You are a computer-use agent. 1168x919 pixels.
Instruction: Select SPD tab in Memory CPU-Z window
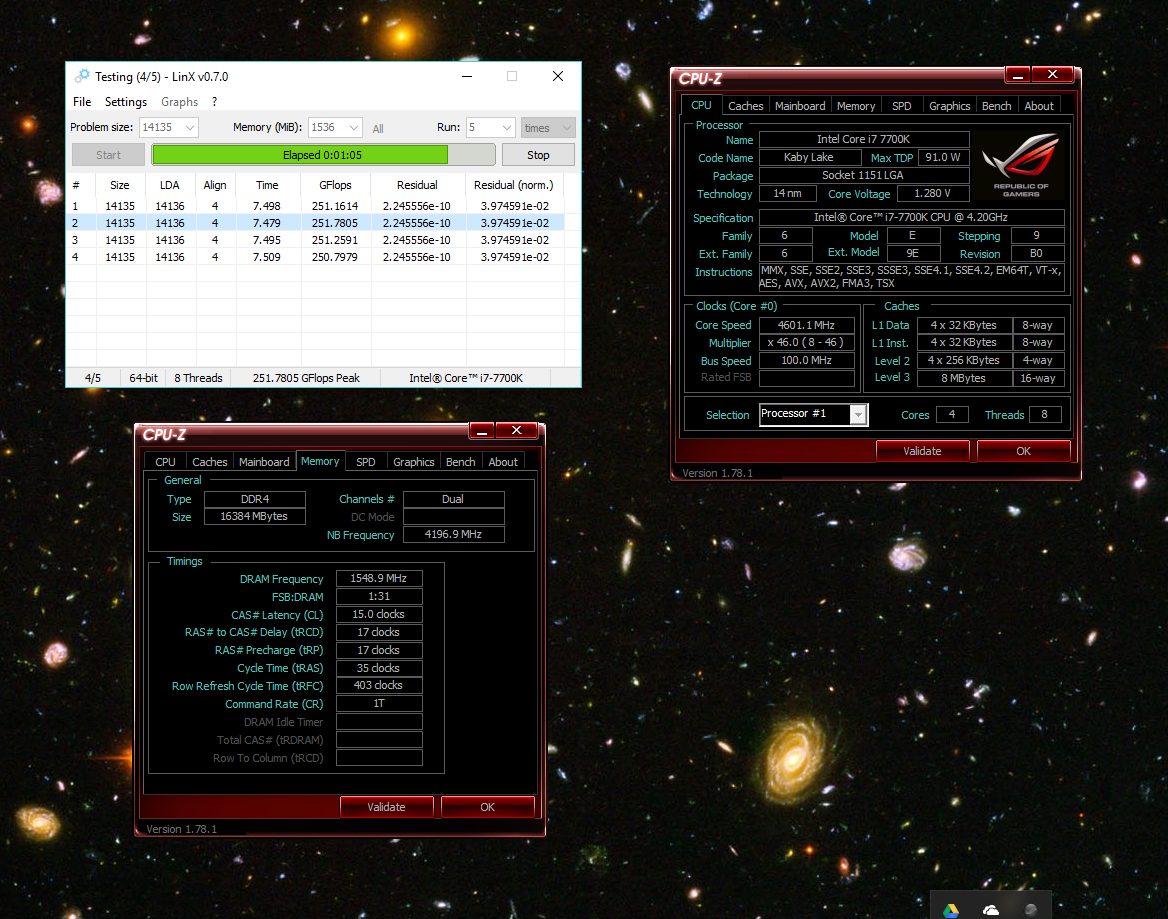coord(366,462)
